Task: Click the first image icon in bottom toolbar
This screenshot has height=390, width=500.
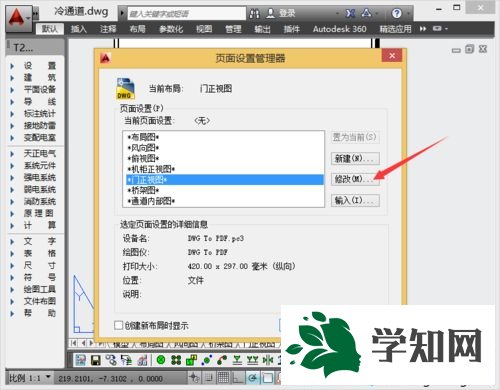Action: 80,360
